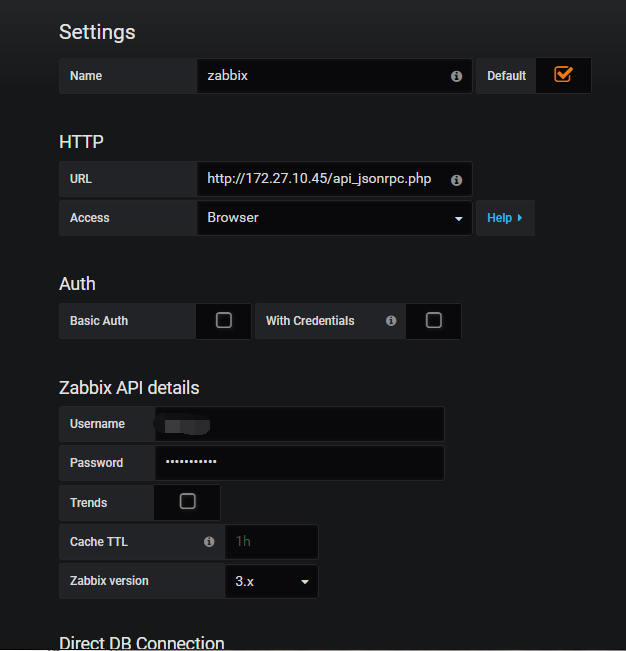Expand the Help section next to Access
Image resolution: width=626 pixels, height=651 pixels.
(x=505, y=218)
